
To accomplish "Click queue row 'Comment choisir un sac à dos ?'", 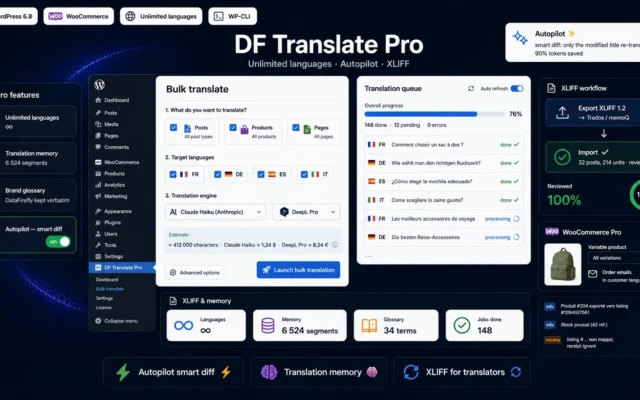I will [443, 144].
